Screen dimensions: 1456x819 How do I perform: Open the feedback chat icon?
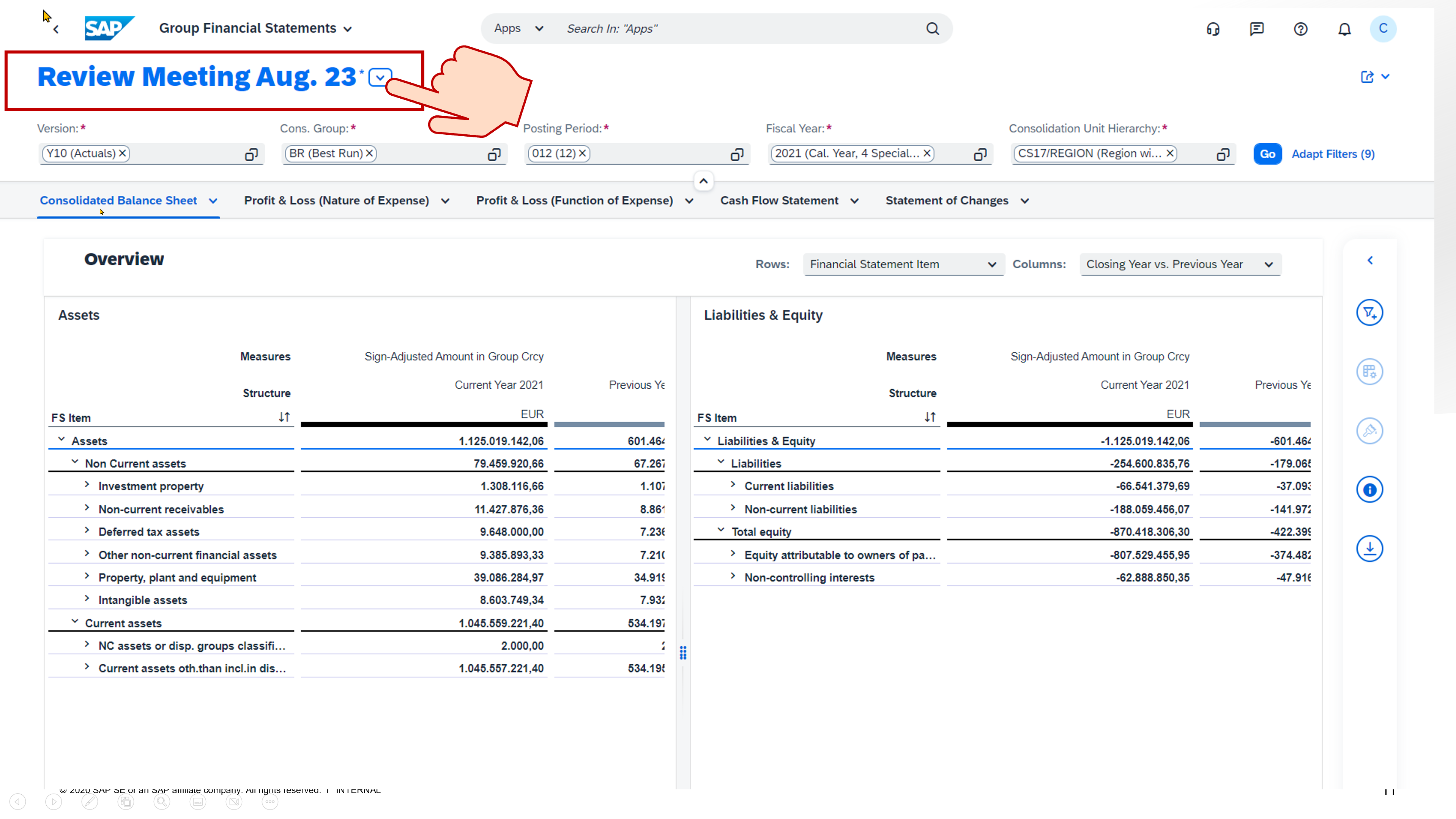[x=1256, y=29]
